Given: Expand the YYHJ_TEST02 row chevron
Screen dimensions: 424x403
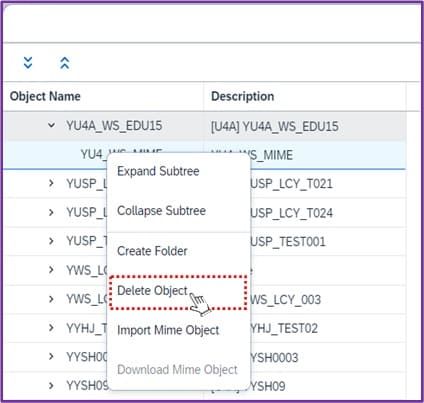Looking at the screenshot, I should point(51,327).
